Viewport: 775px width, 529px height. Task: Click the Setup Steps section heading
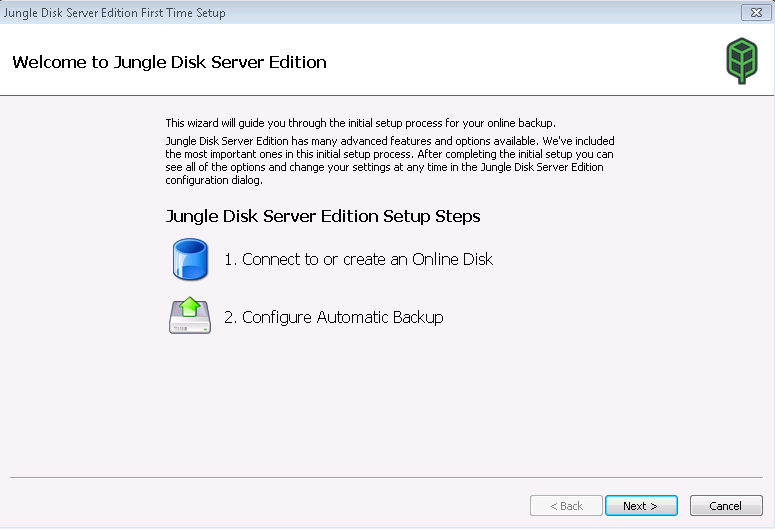pyautogui.click(x=323, y=216)
